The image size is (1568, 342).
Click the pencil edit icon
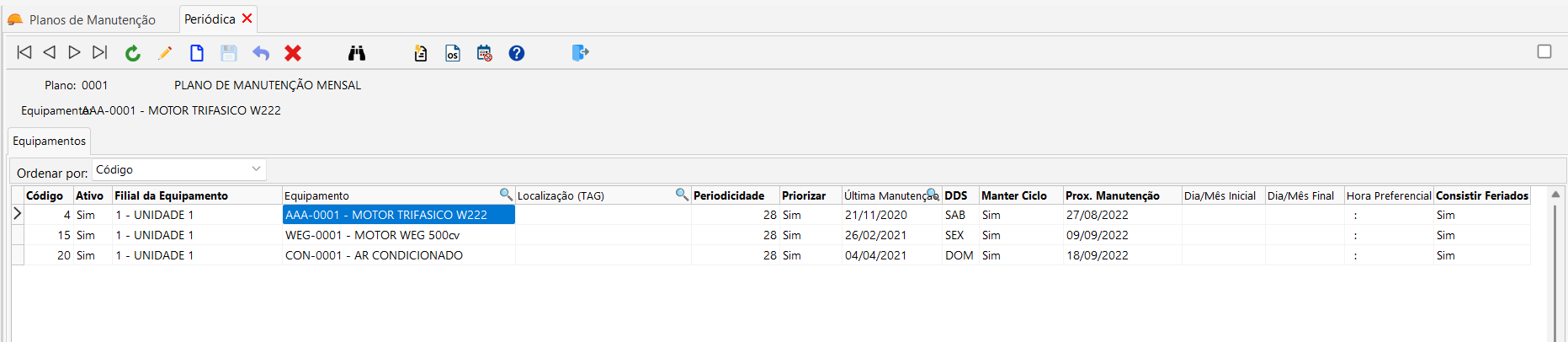165,53
